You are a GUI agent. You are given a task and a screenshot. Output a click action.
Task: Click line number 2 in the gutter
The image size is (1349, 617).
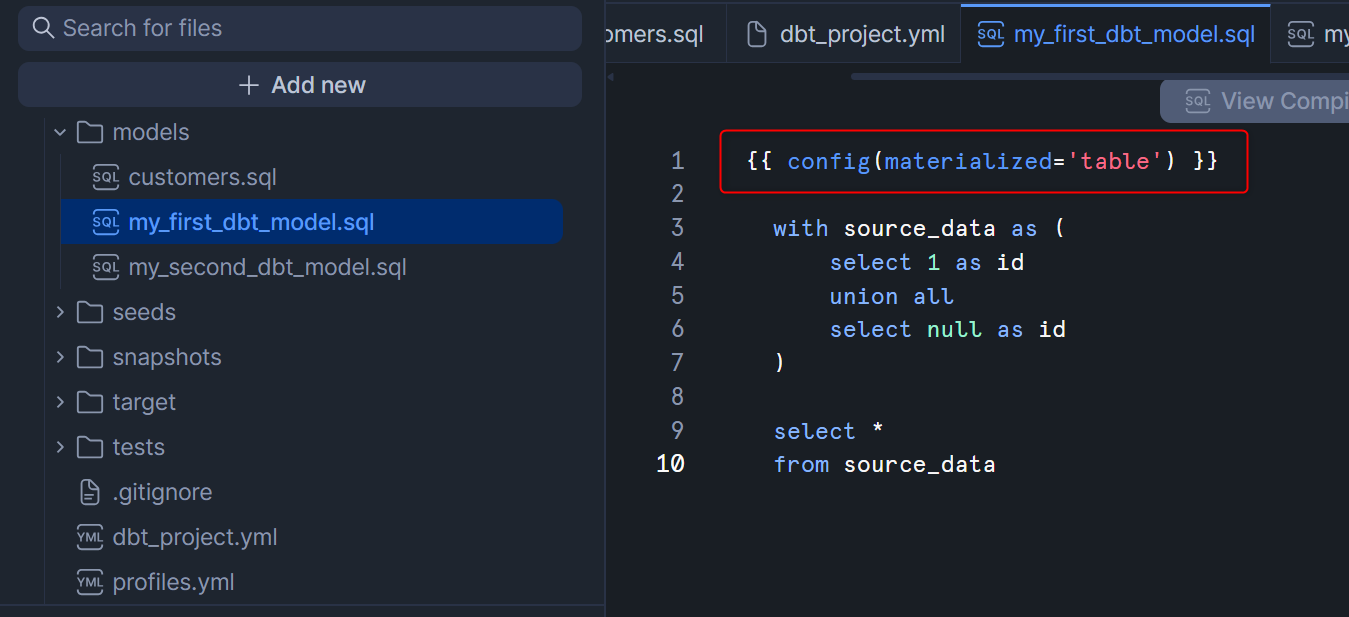[x=678, y=194]
